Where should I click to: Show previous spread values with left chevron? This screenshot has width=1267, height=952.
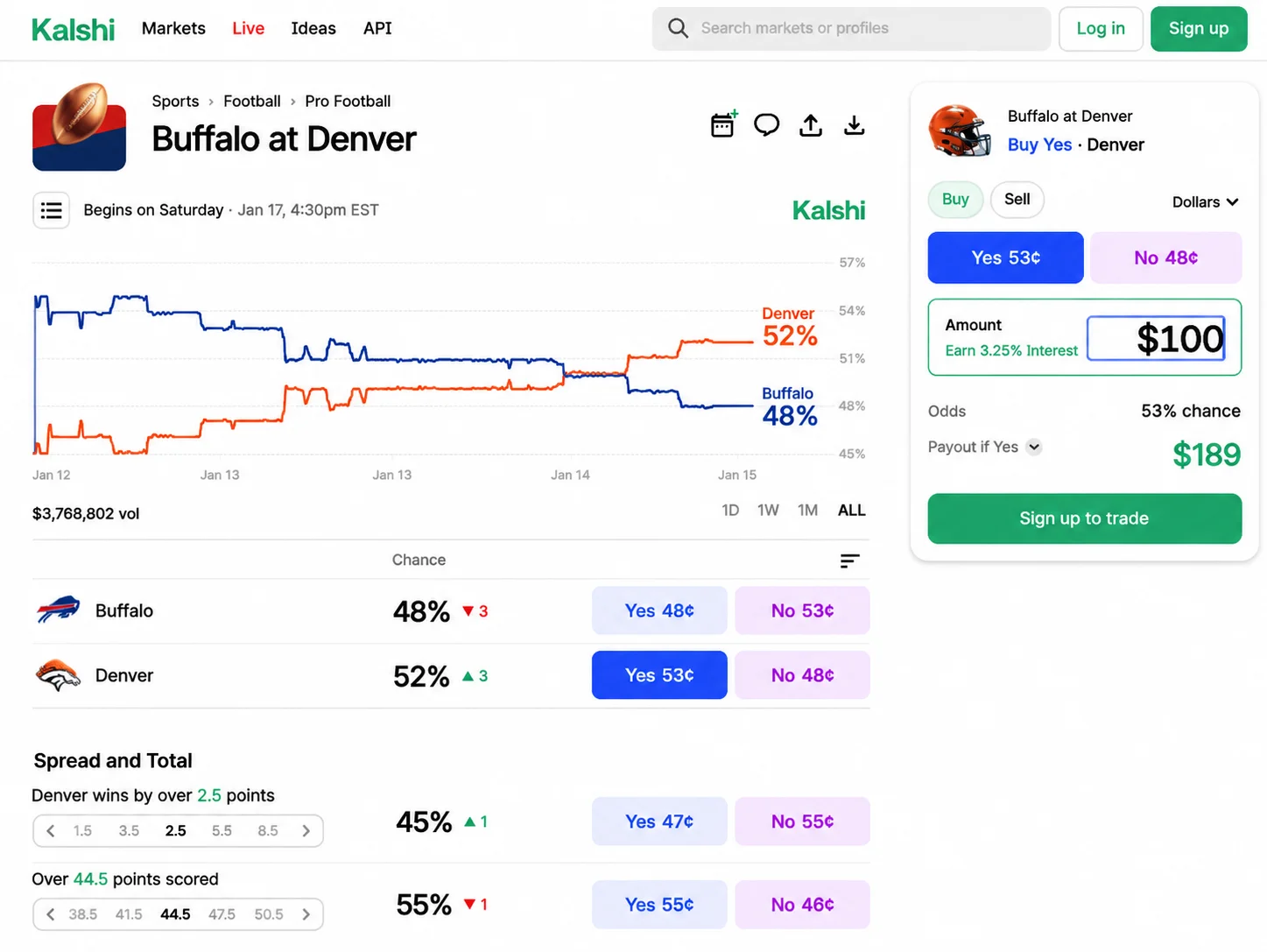click(x=51, y=831)
